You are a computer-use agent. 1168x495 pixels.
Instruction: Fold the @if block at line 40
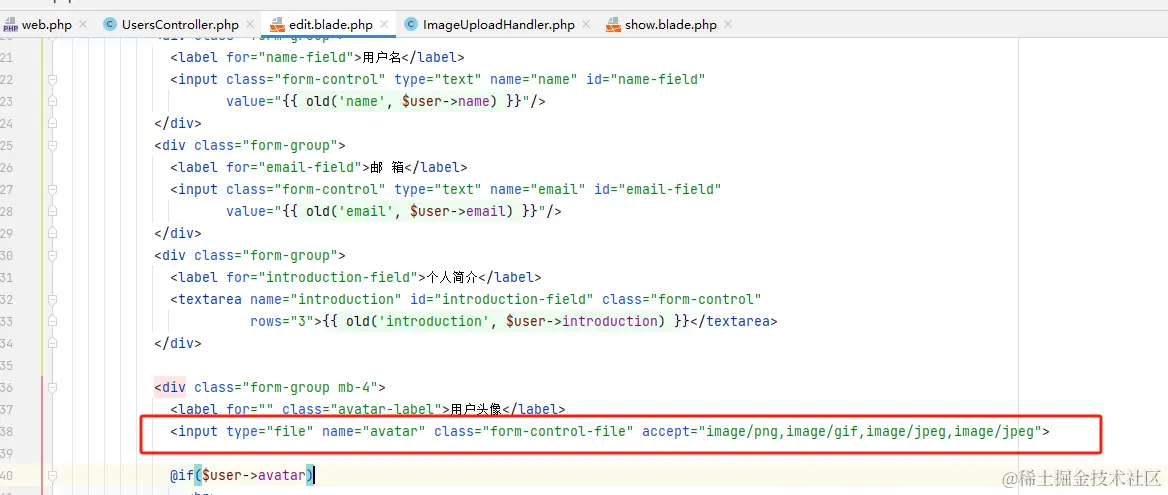coord(52,475)
